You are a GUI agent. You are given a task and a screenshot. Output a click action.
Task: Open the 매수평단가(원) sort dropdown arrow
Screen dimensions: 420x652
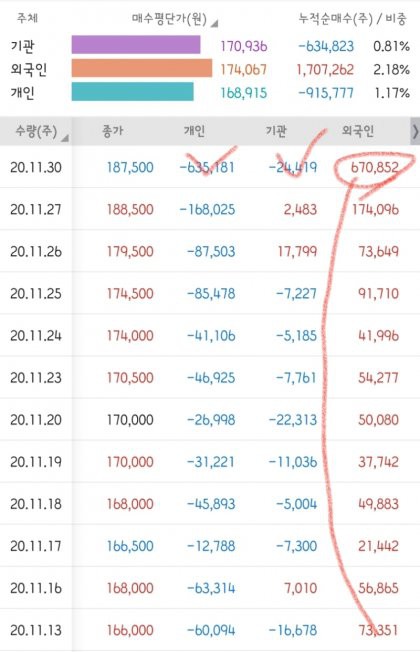click(x=215, y=23)
